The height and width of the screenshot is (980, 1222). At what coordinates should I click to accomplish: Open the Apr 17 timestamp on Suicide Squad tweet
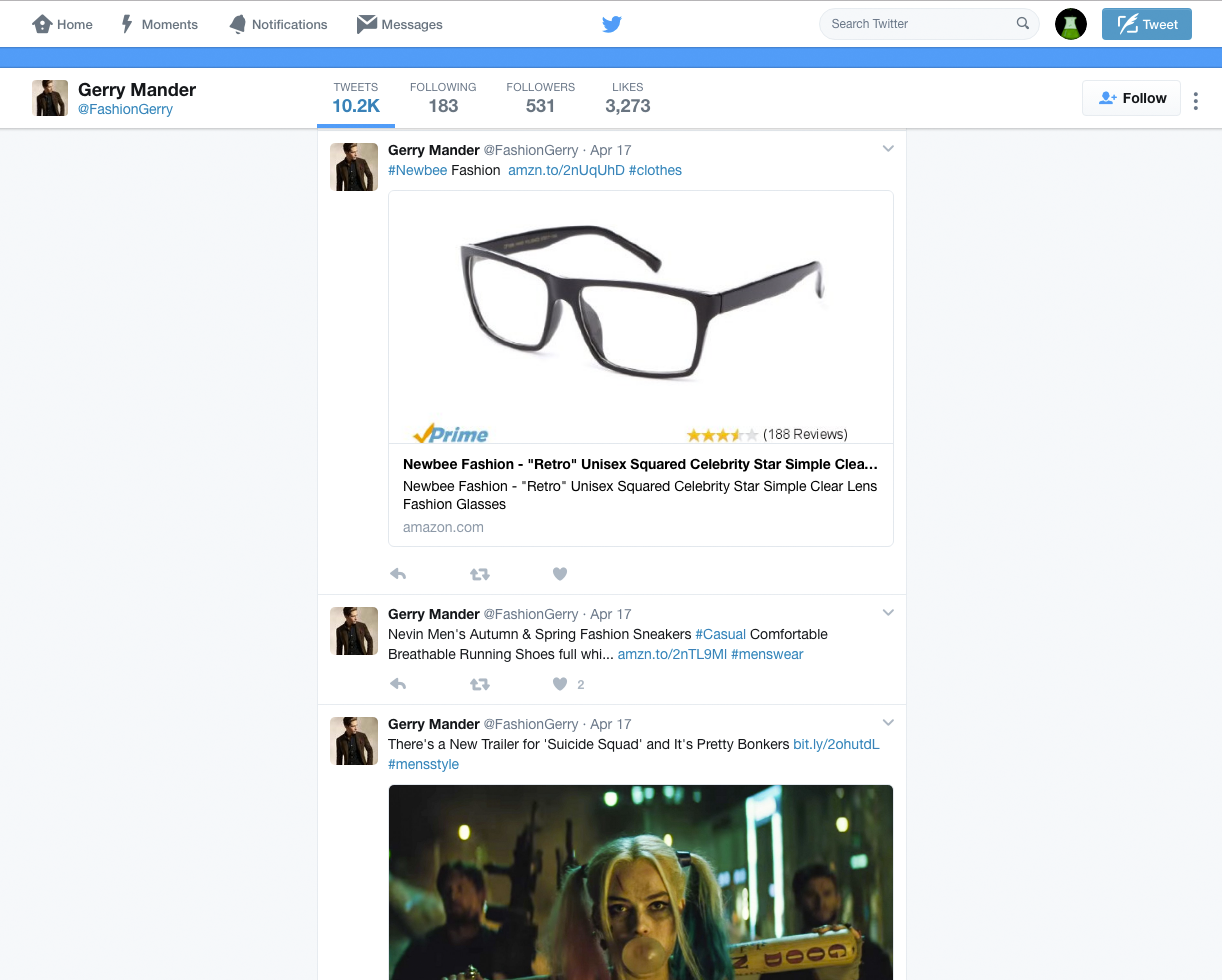click(x=611, y=724)
